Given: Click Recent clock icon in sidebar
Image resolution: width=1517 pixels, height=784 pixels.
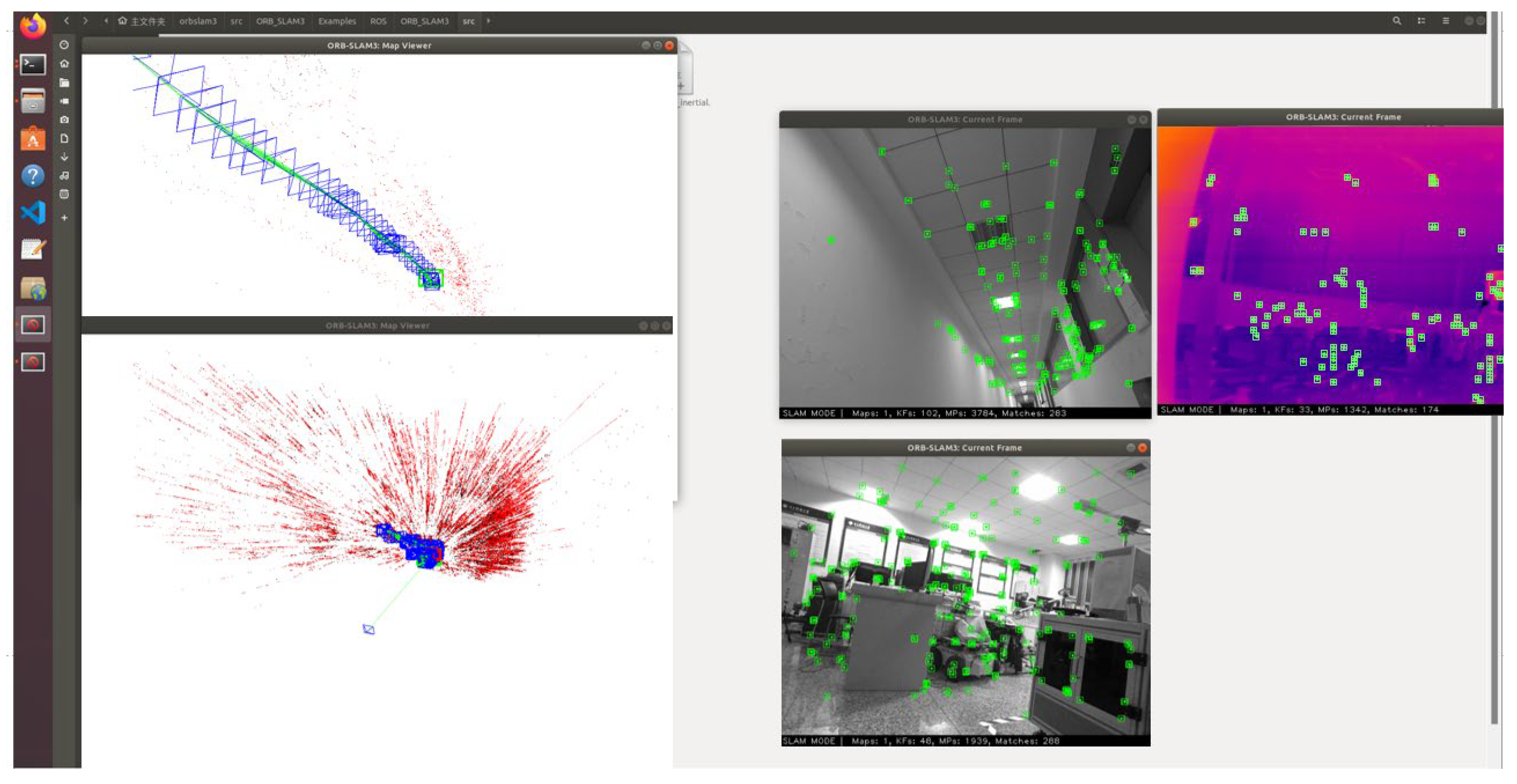Looking at the screenshot, I should pyautogui.click(x=64, y=45).
